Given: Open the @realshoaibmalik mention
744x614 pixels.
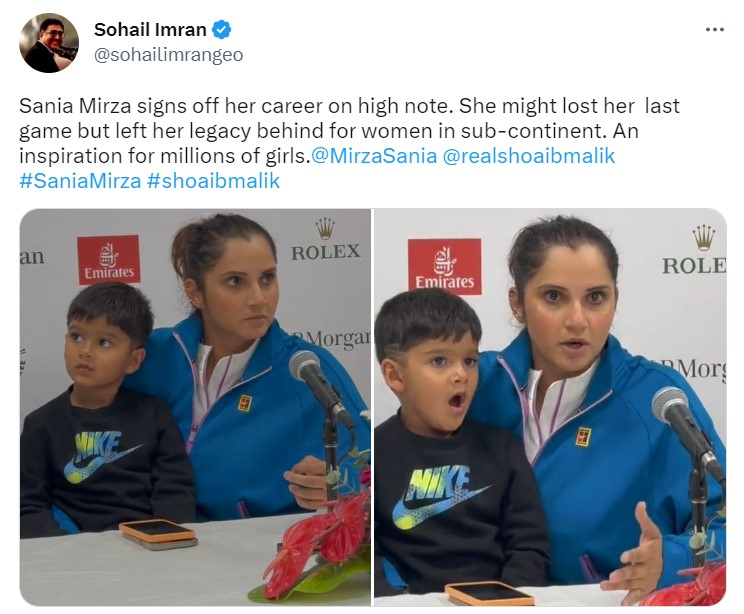Looking at the screenshot, I should (529, 156).
